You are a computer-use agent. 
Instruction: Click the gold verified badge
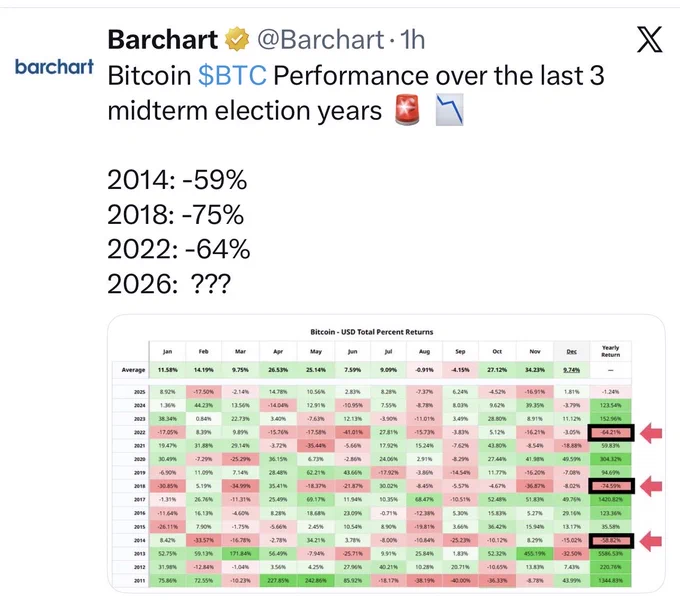tap(237, 39)
